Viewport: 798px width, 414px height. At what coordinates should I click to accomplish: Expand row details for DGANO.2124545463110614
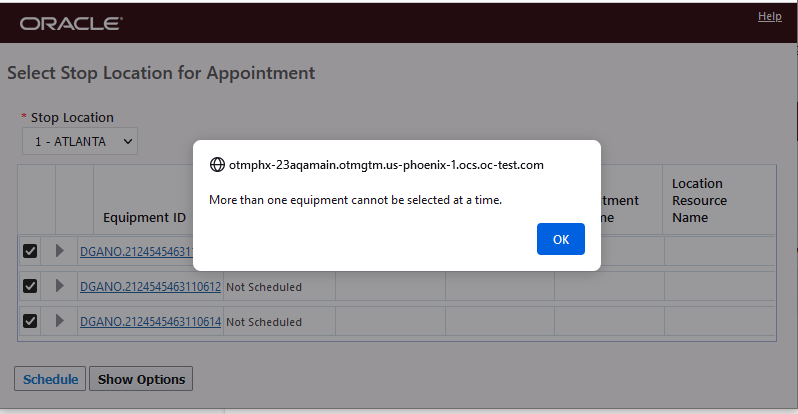[x=59, y=321]
